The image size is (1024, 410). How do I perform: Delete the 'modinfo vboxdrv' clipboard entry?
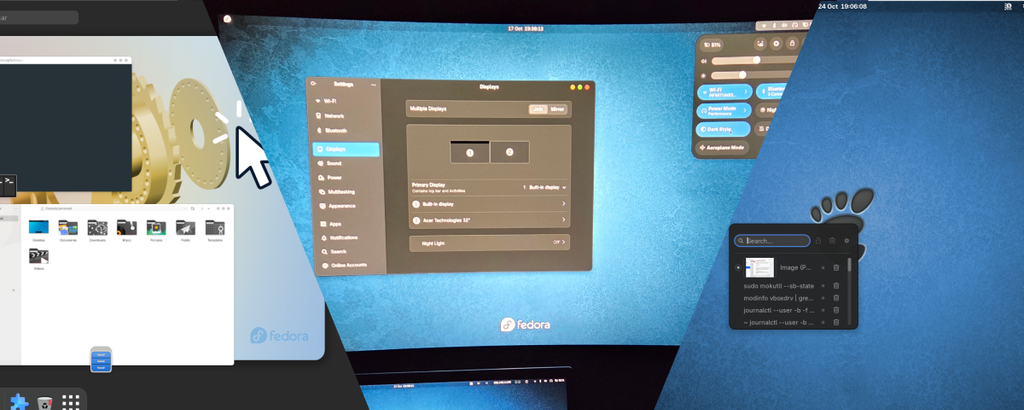836,298
